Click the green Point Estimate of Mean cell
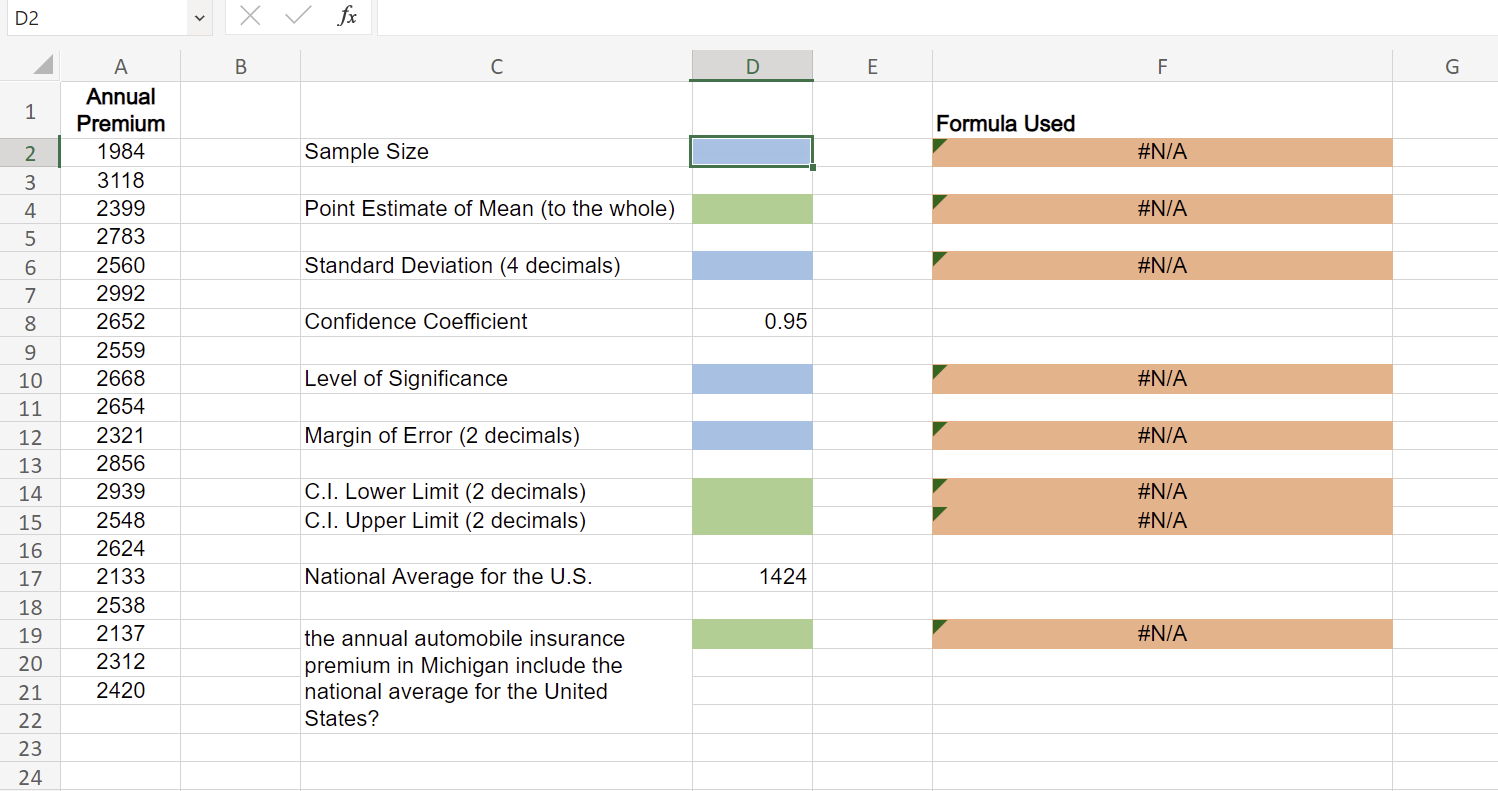The image size is (1498, 791). (751, 208)
